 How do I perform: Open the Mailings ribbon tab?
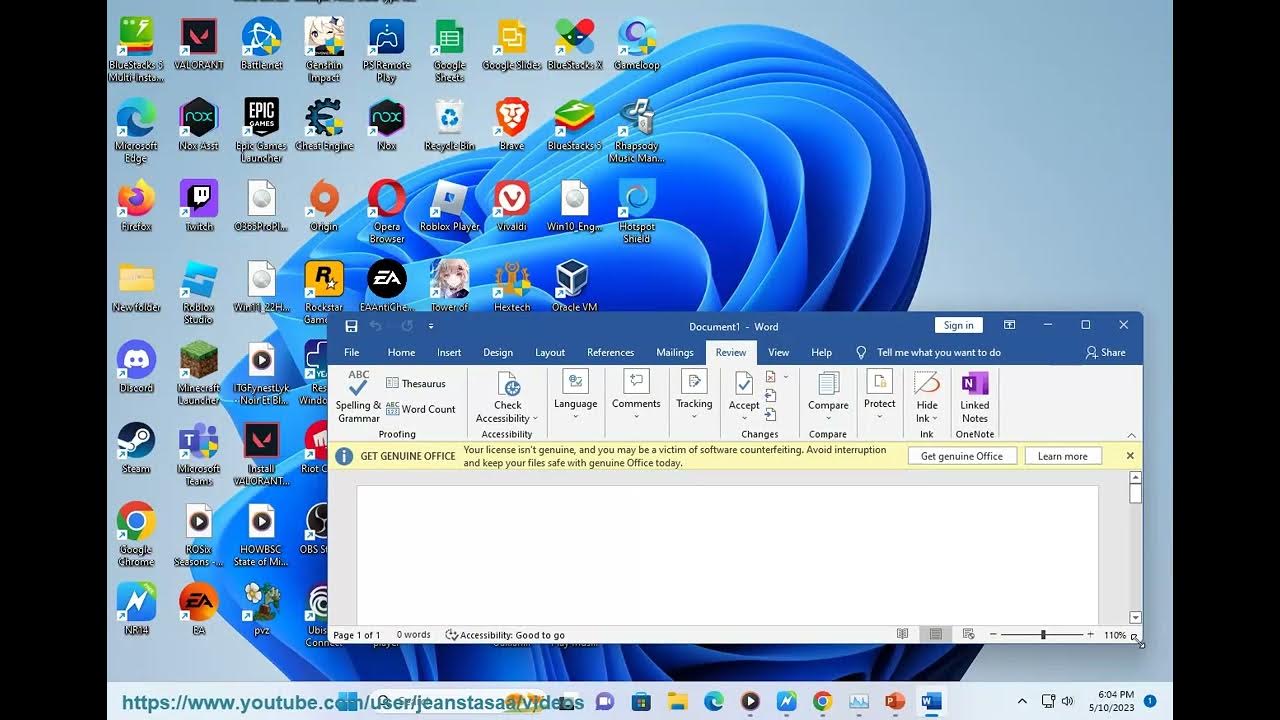pyautogui.click(x=675, y=352)
